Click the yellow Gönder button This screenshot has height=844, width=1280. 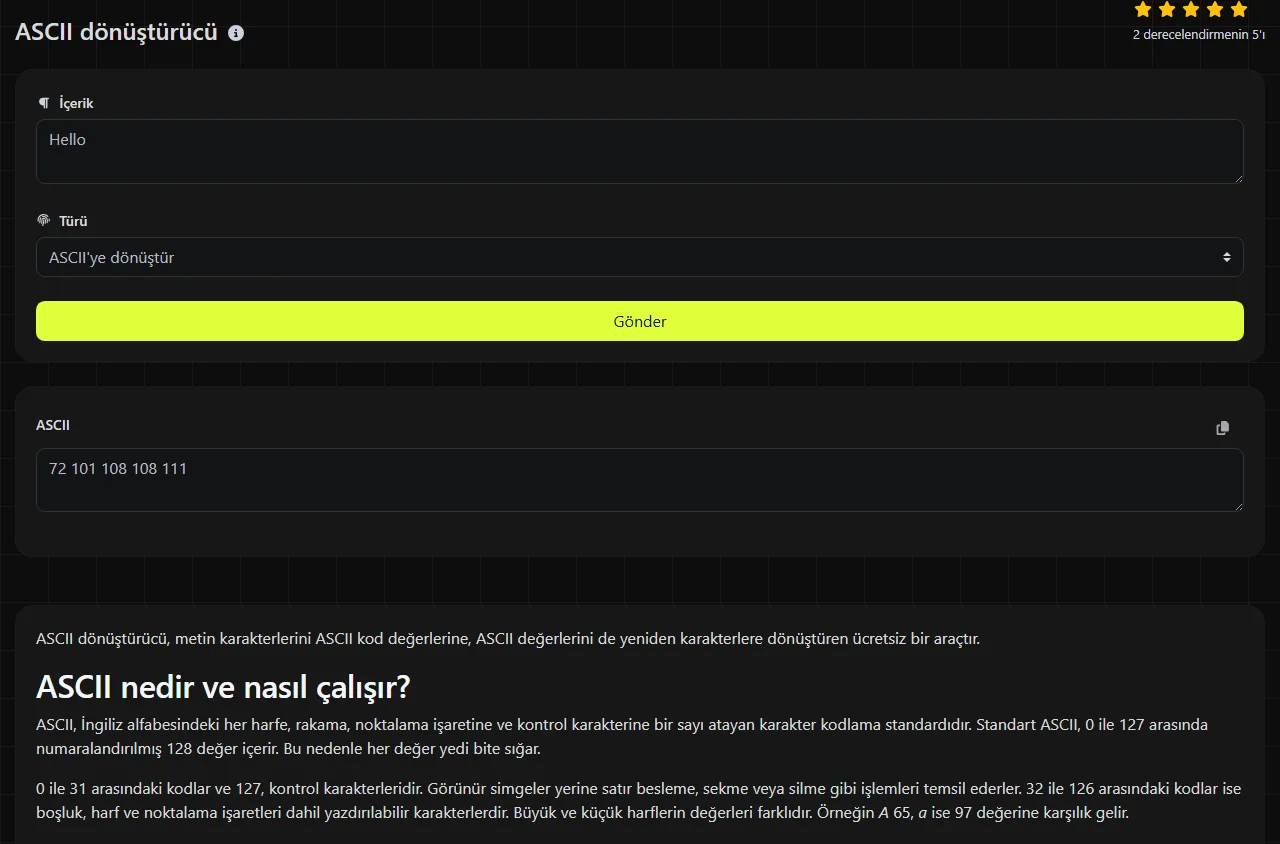pyautogui.click(x=640, y=321)
